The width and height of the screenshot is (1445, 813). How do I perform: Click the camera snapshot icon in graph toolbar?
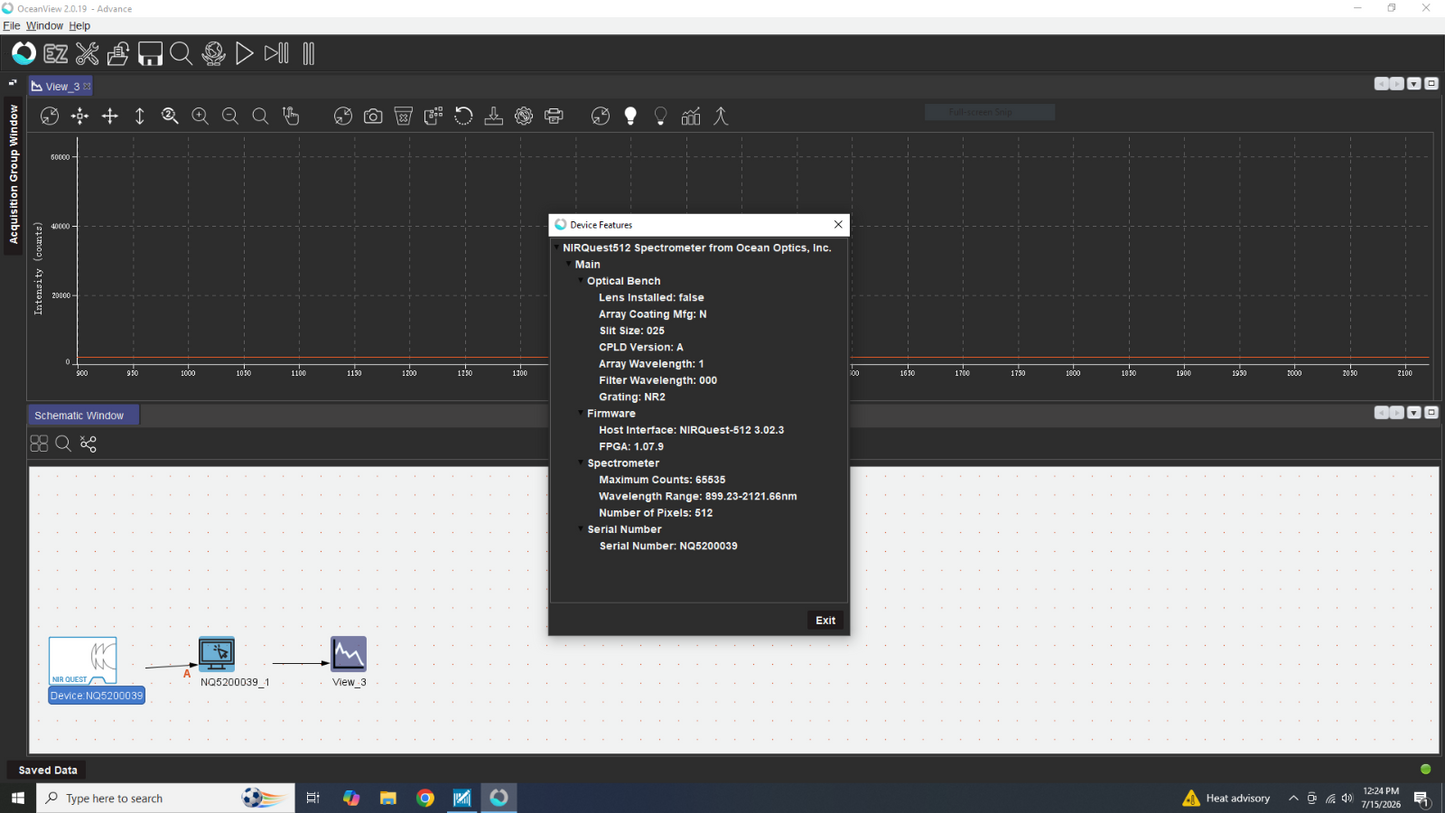pyautogui.click(x=373, y=117)
